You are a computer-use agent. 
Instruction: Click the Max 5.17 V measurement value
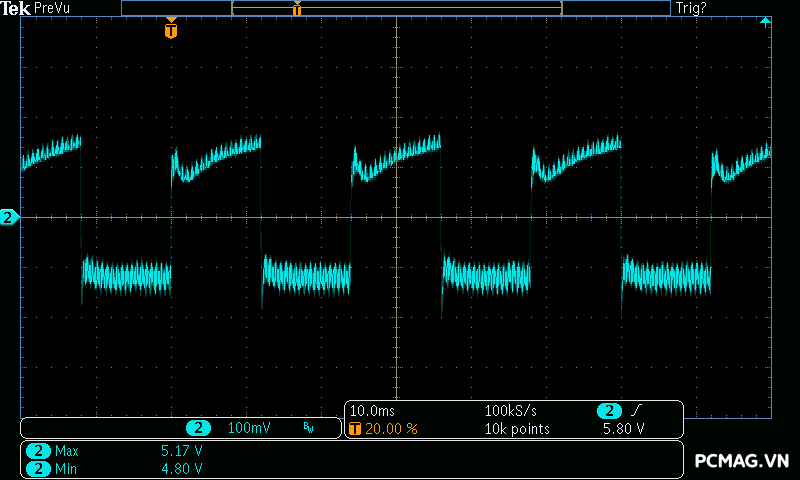click(x=182, y=451)
